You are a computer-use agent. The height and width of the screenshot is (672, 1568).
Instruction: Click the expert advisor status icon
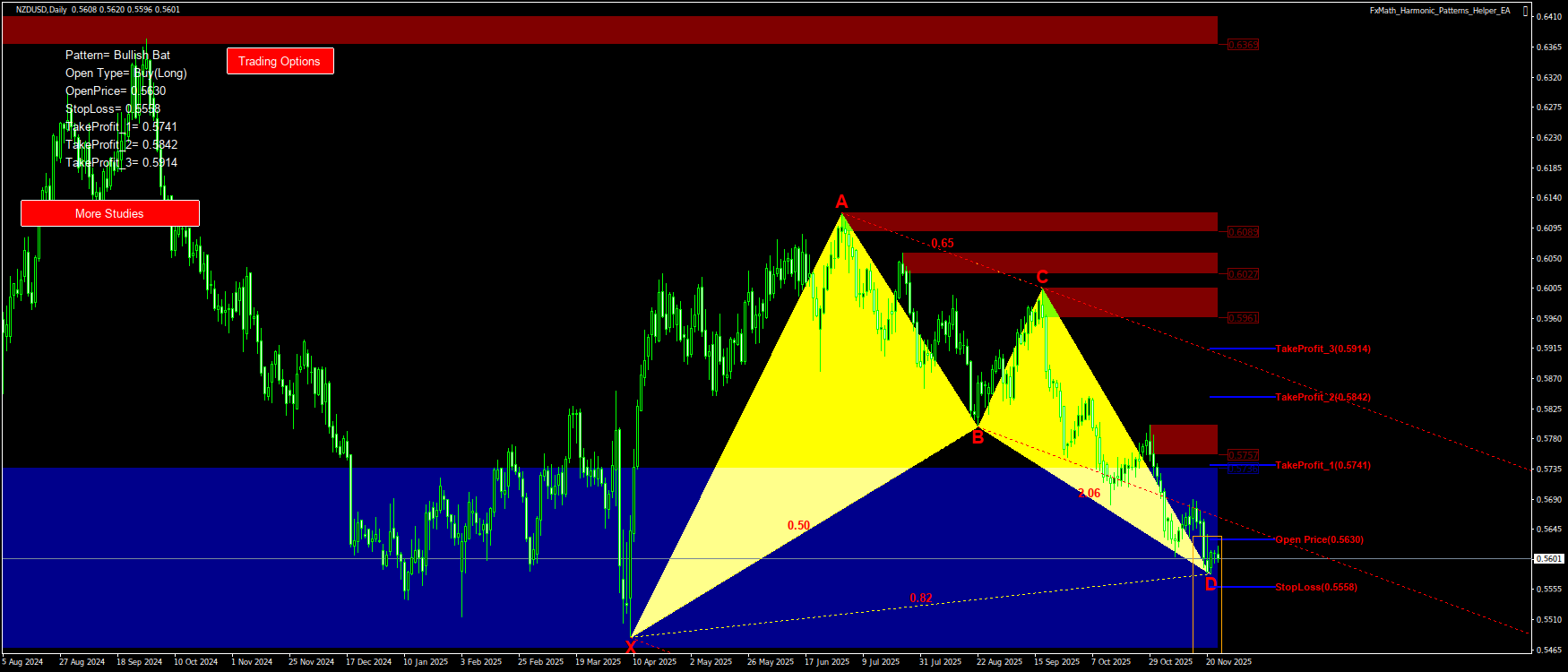click(1526, 11)
